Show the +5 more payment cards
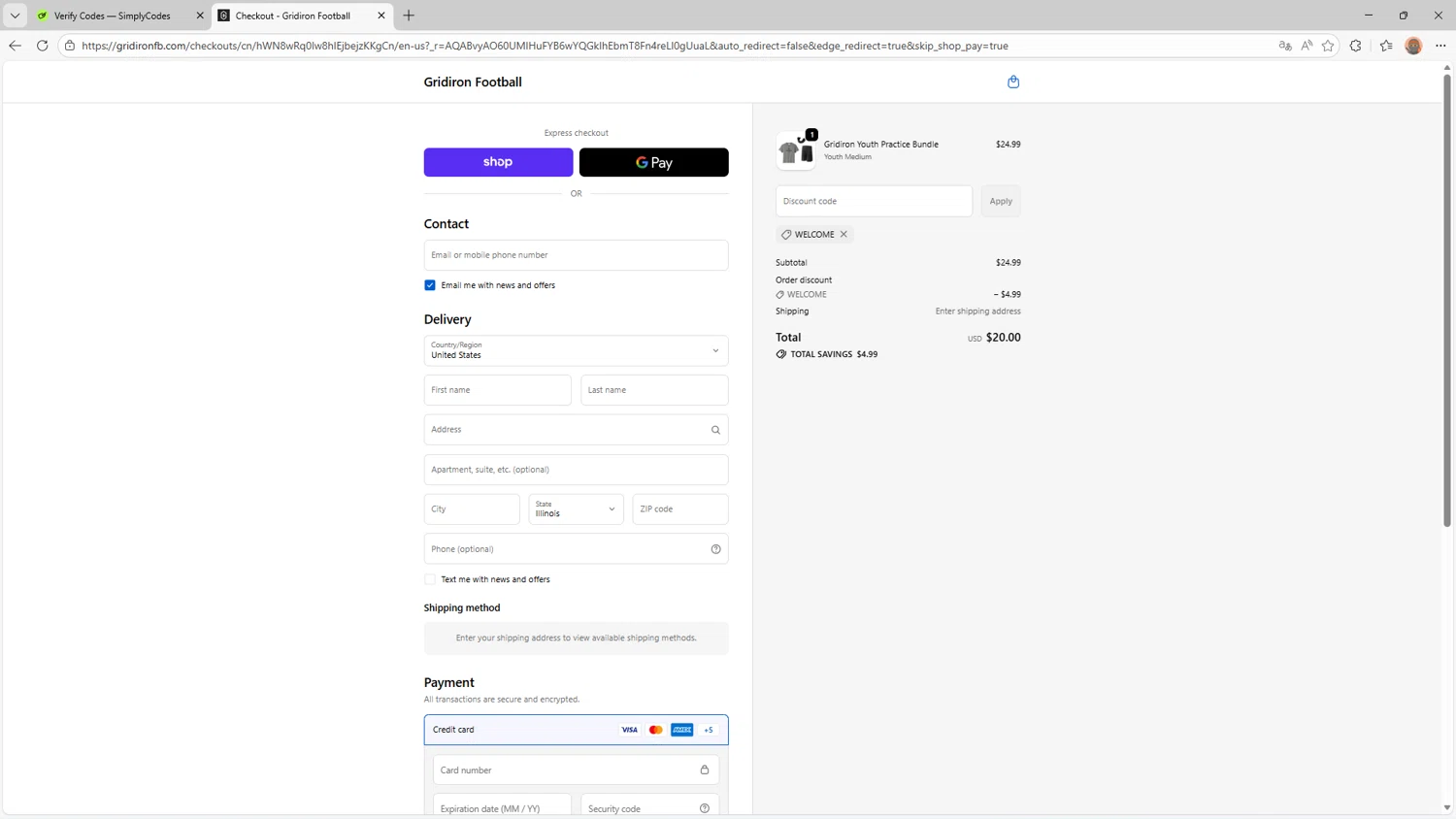 point(709,730)
